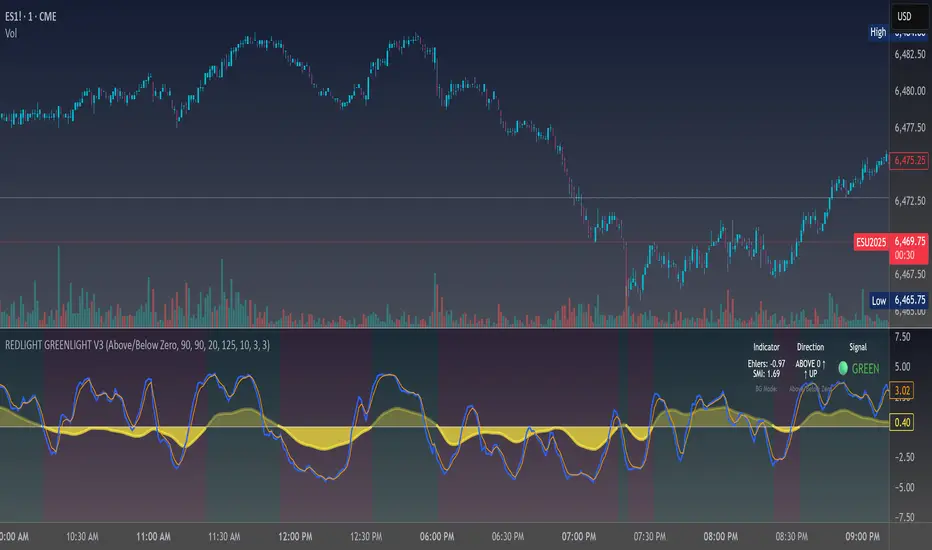Click the 07:30 PM time axis label
Screen dimensions: 932x550
tap(650, 536)
